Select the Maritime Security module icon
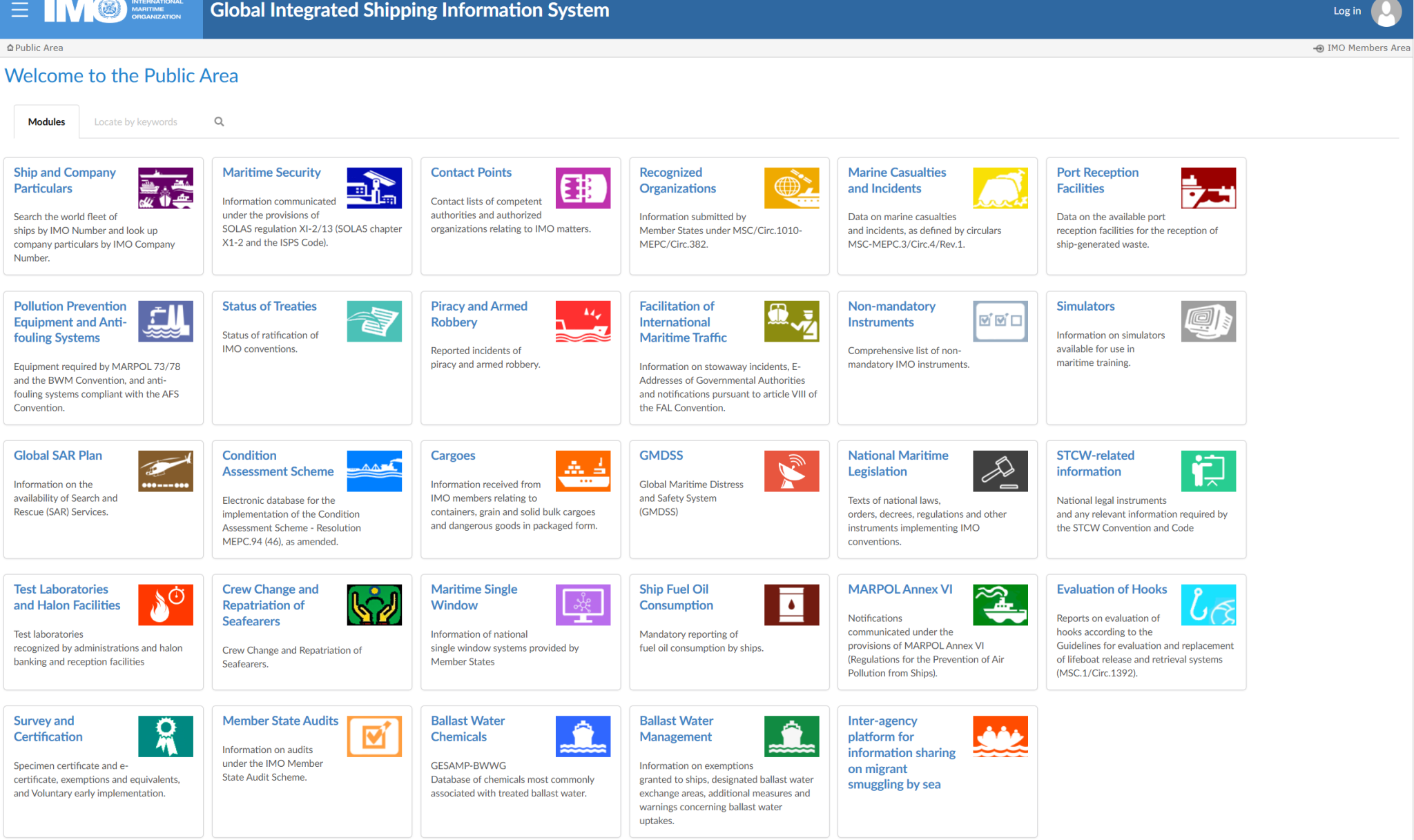Screen dimensions: 1414x840 [x=374, y=187]
